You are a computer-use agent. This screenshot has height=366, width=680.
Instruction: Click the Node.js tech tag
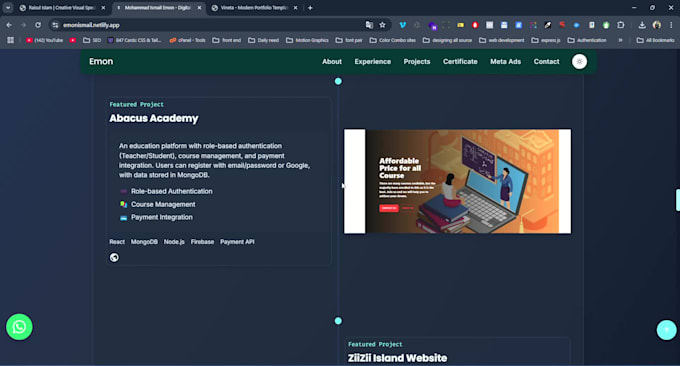coord(174,242)
